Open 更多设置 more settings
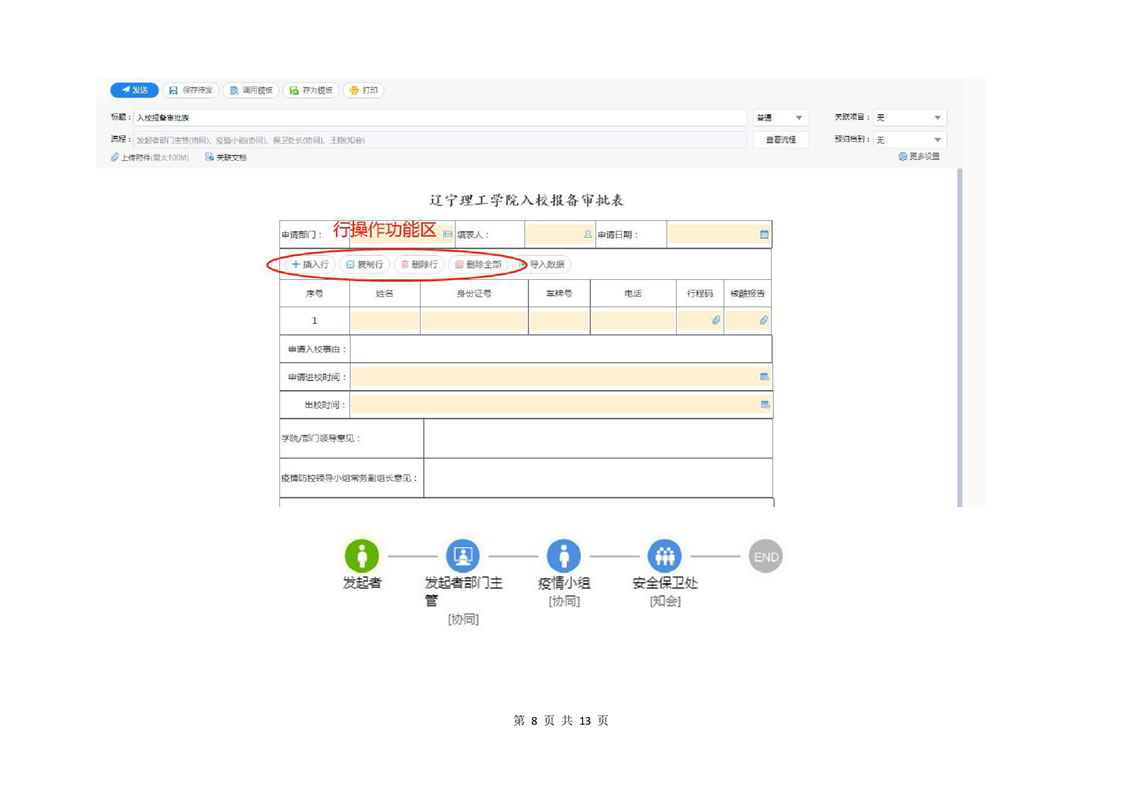Screen dimensions: 1122x793 point(919,157)
